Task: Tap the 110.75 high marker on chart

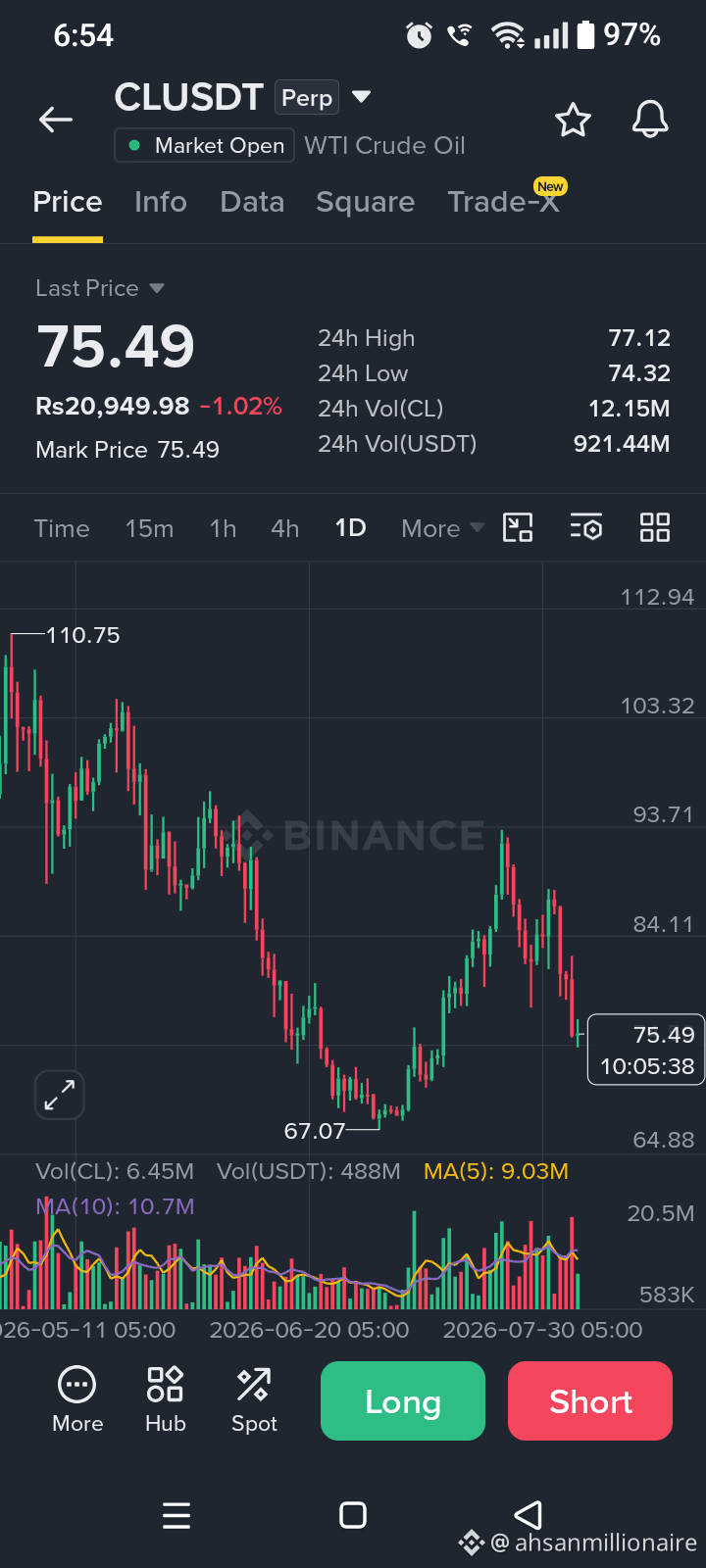Action: (x=82, y=635)
